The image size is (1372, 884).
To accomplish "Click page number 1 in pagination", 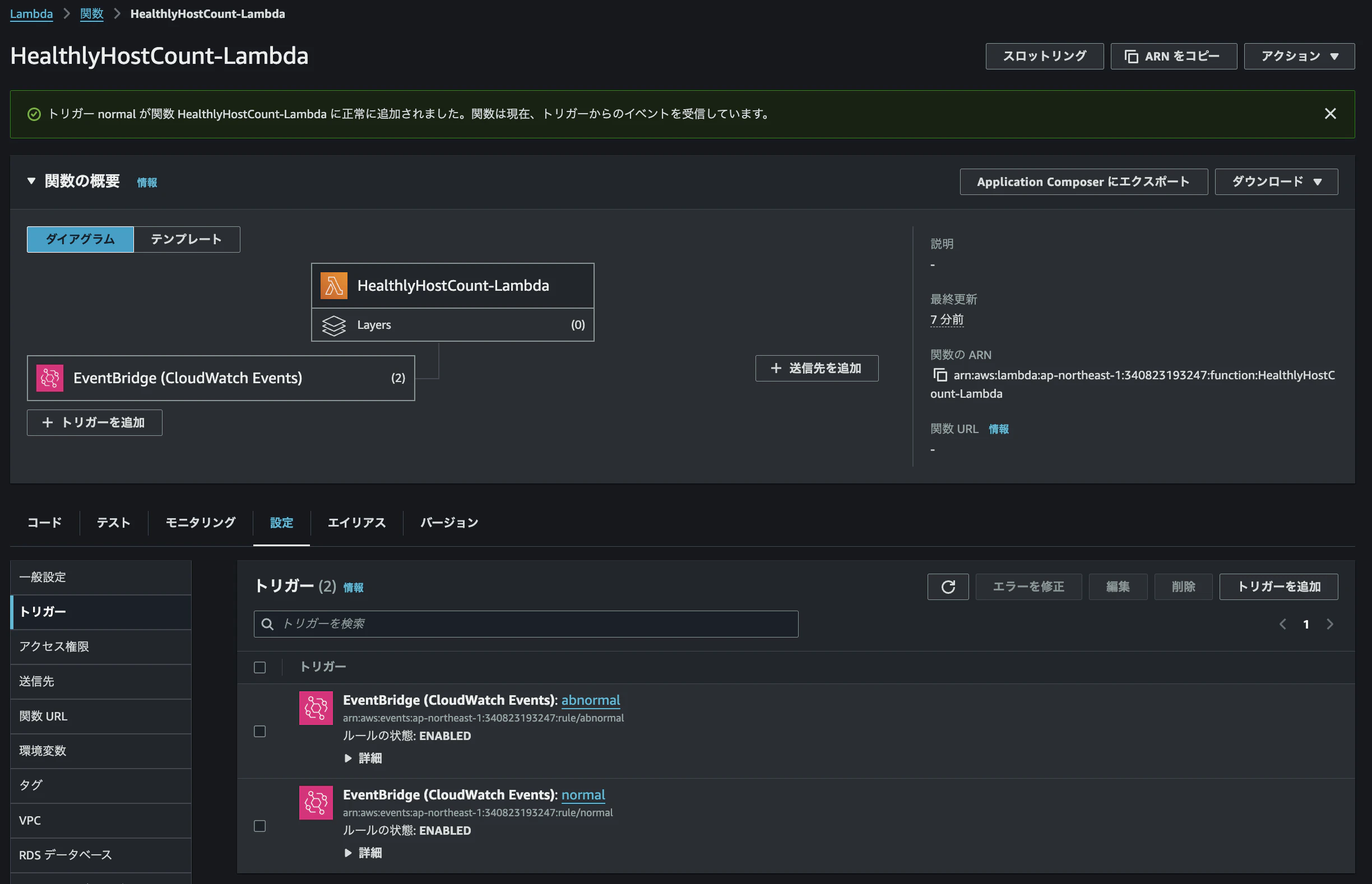I will 1306,625.
